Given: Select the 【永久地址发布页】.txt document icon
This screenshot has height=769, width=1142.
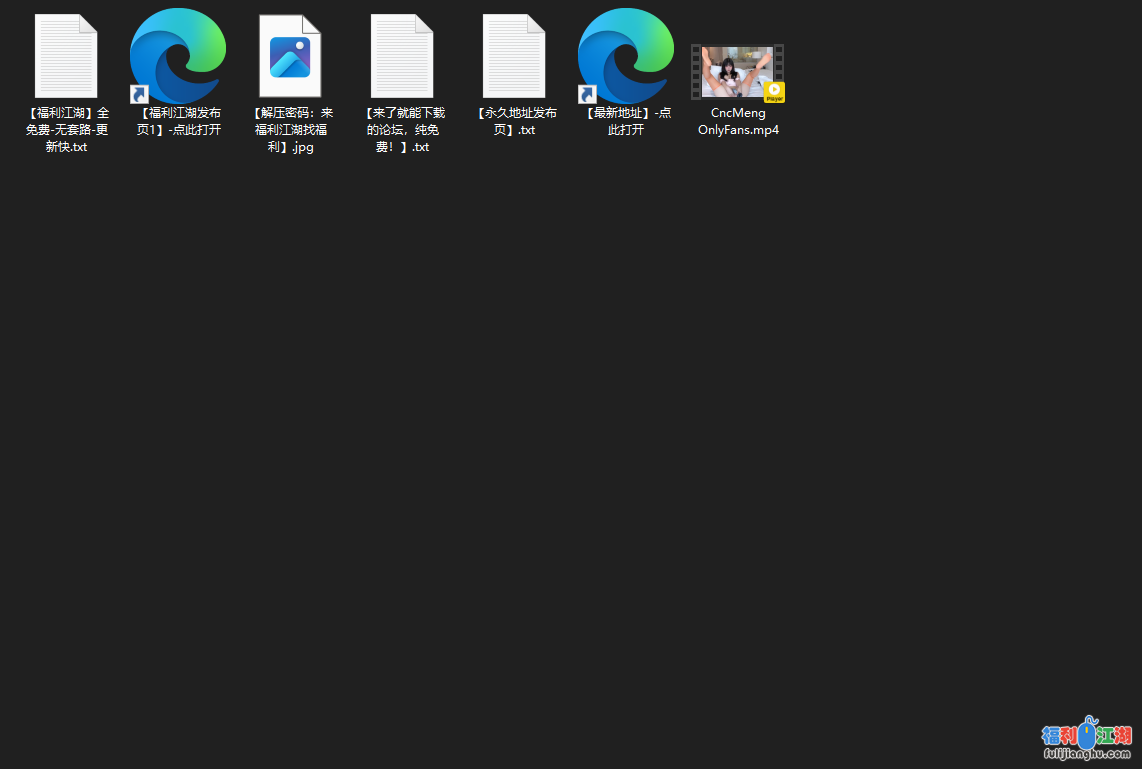Looking at the screenshot, I should tap(514, 56).
